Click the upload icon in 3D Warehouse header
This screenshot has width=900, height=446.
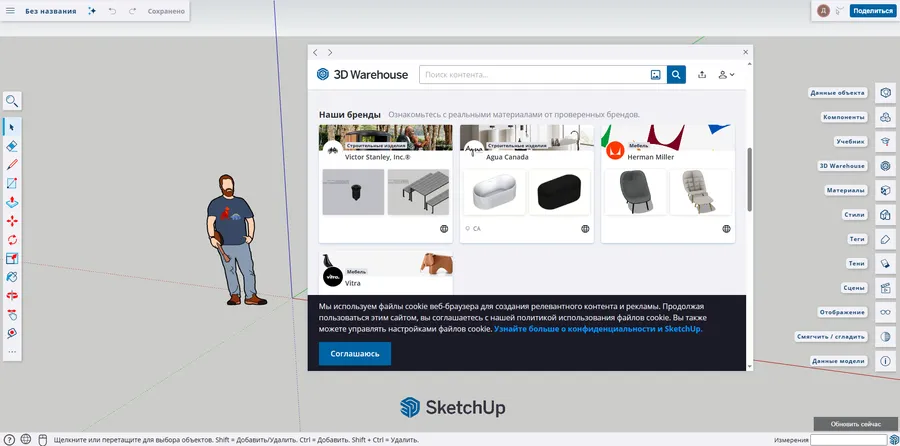point(702,75)
